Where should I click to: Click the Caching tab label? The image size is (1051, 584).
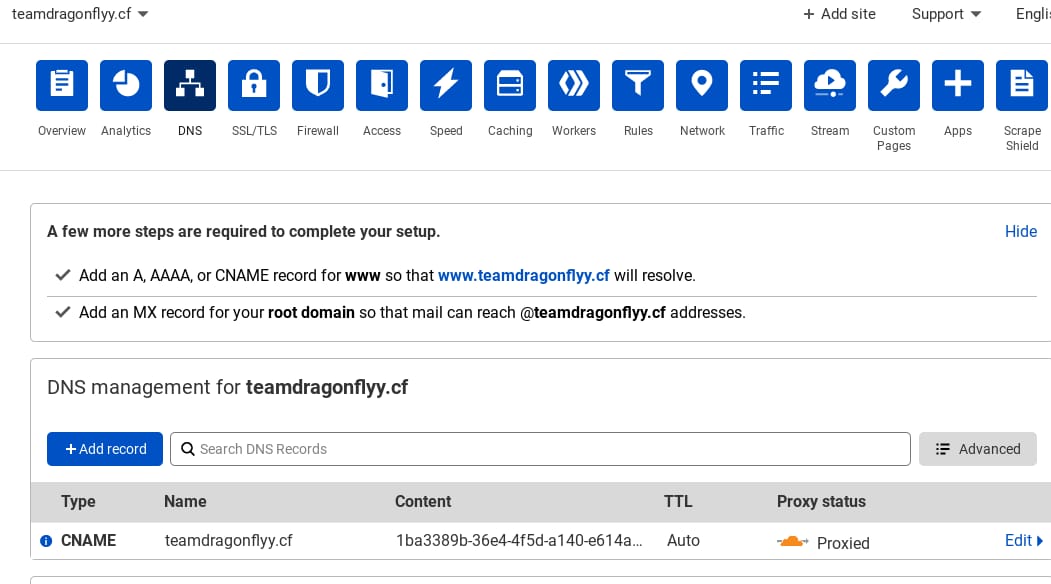coord(510,131)
